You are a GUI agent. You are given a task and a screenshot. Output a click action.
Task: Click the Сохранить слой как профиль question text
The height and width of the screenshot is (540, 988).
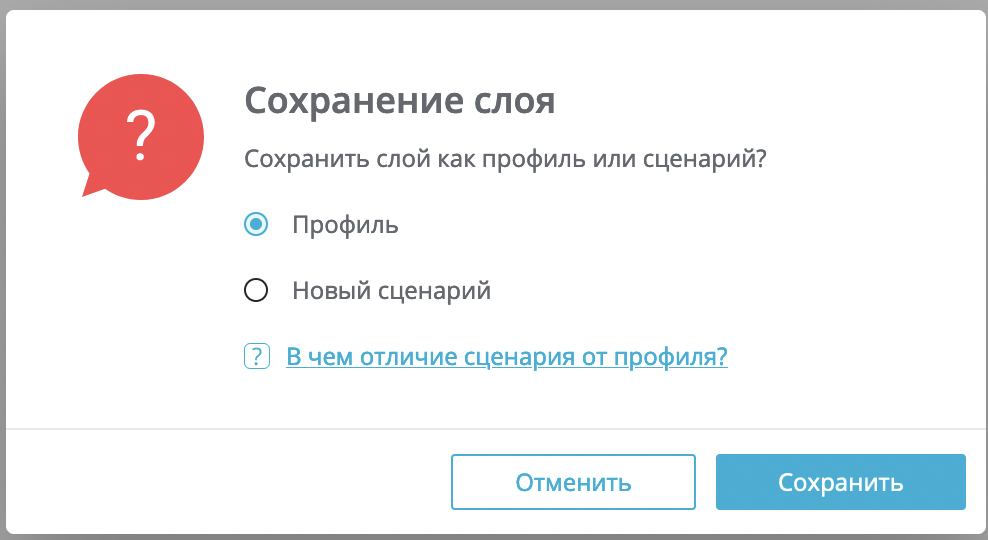505,159
